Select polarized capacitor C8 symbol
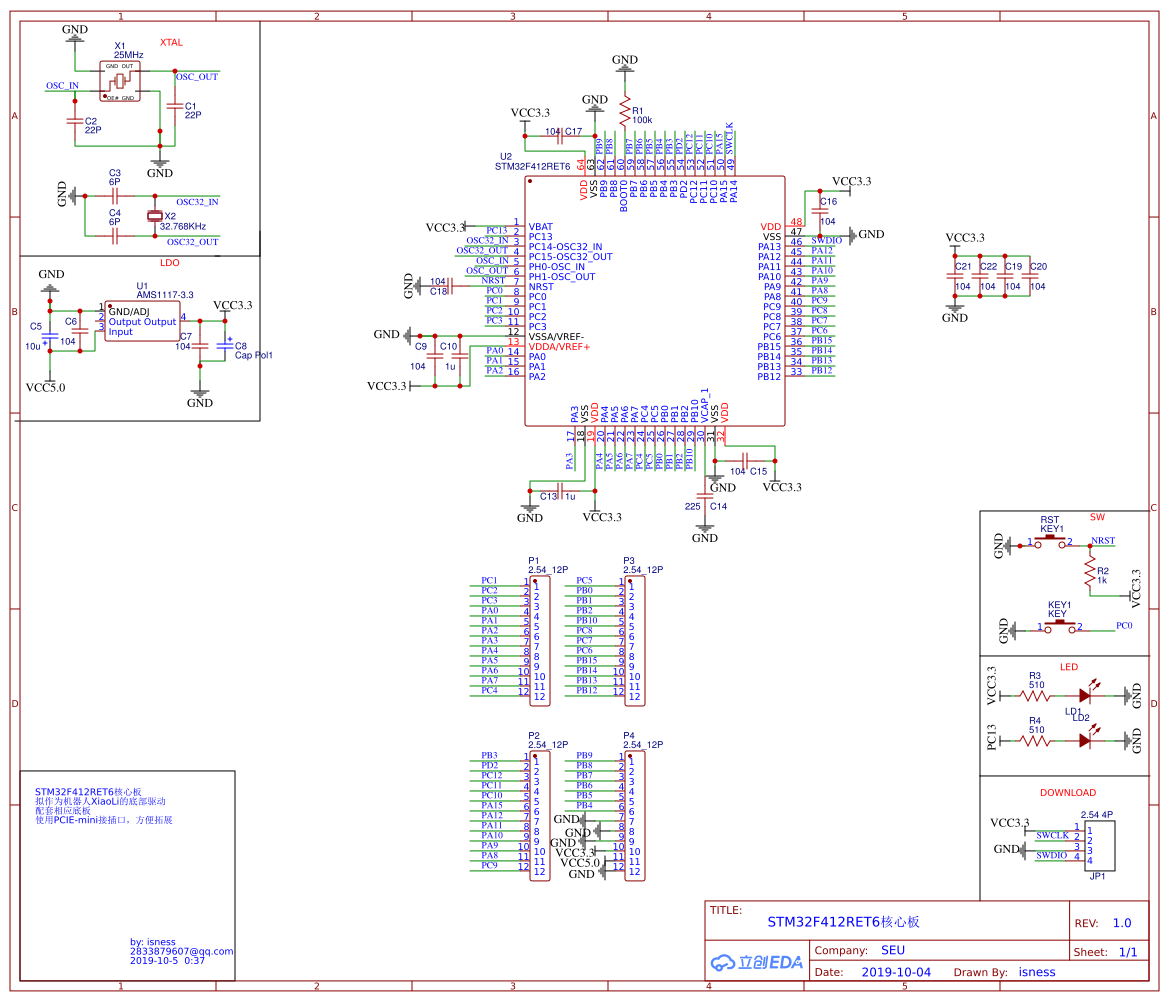 [x=224, y=345]
